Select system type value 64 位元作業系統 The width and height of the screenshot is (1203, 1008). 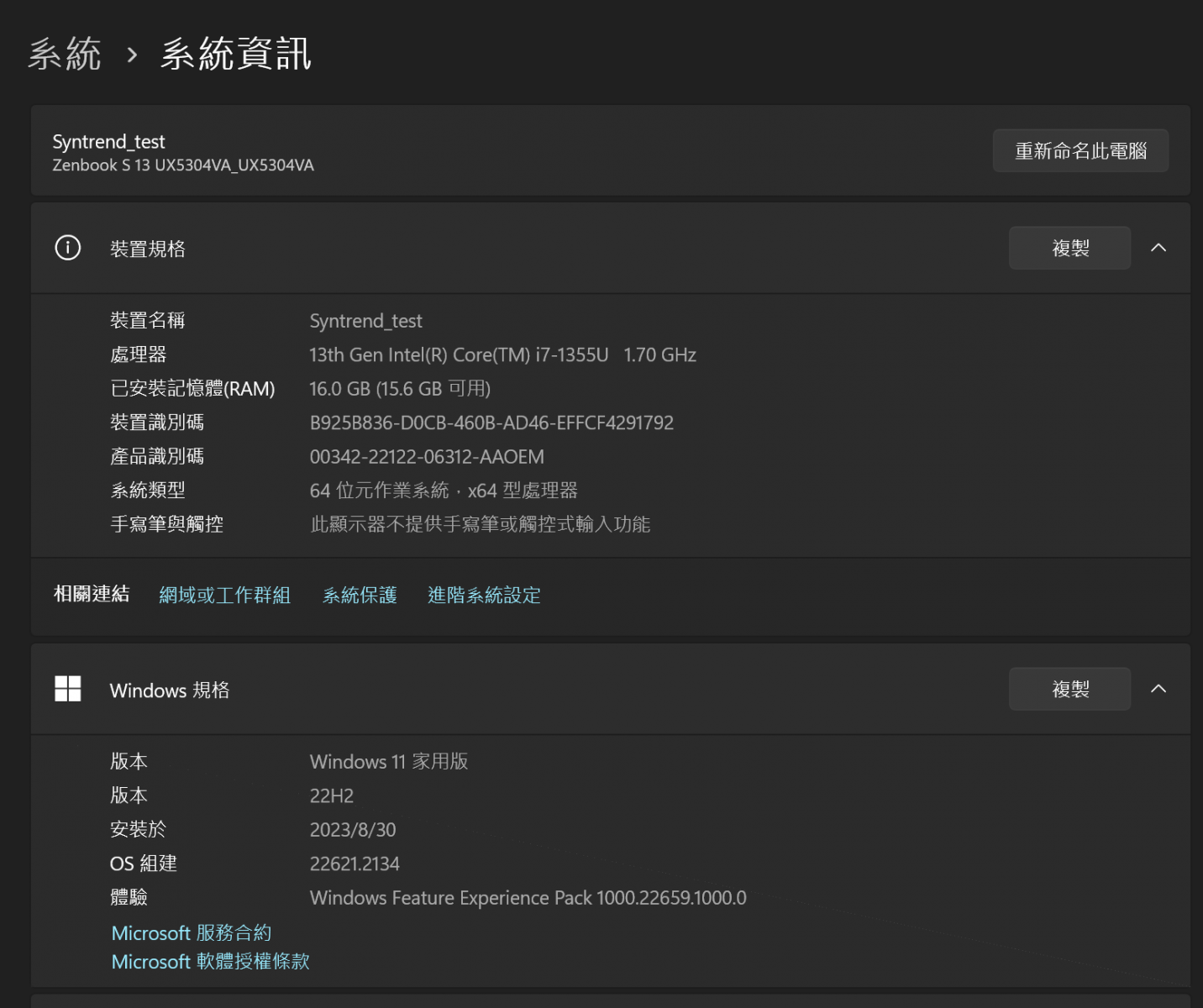(x=380, y=491)
